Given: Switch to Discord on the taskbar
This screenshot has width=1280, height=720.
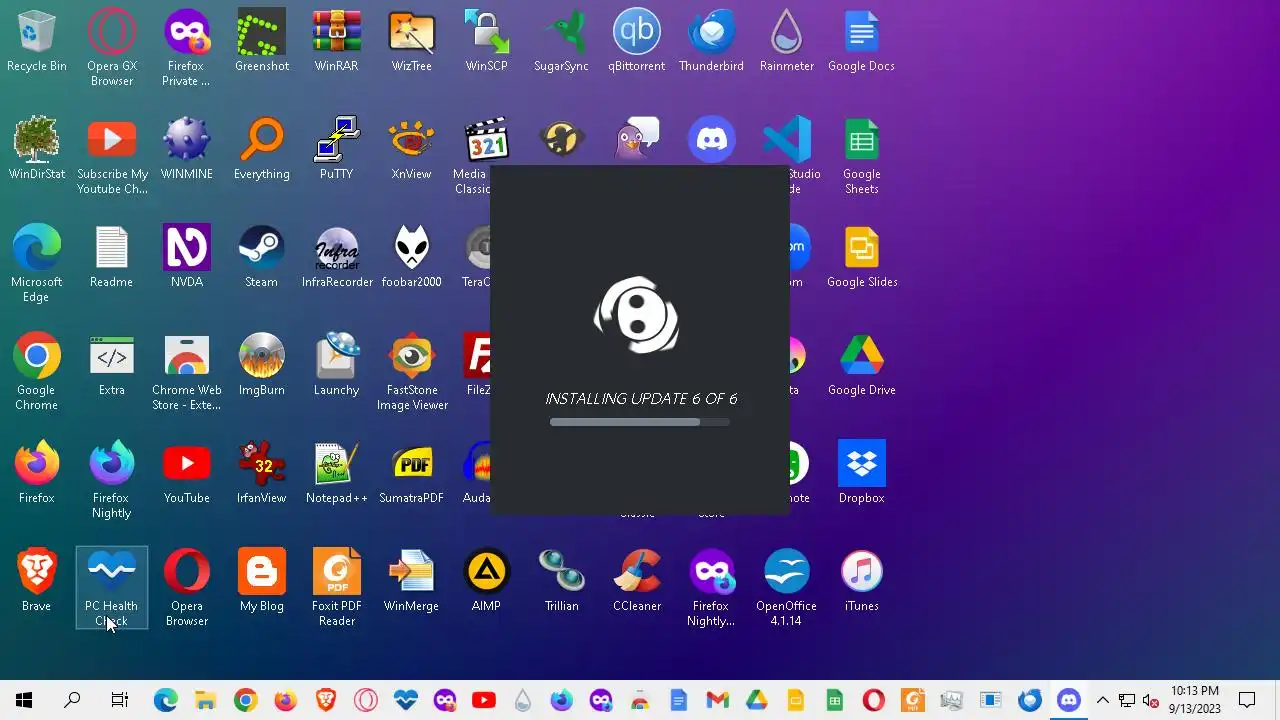Looking at the screenshot, I should click(x=1069, y=700).
